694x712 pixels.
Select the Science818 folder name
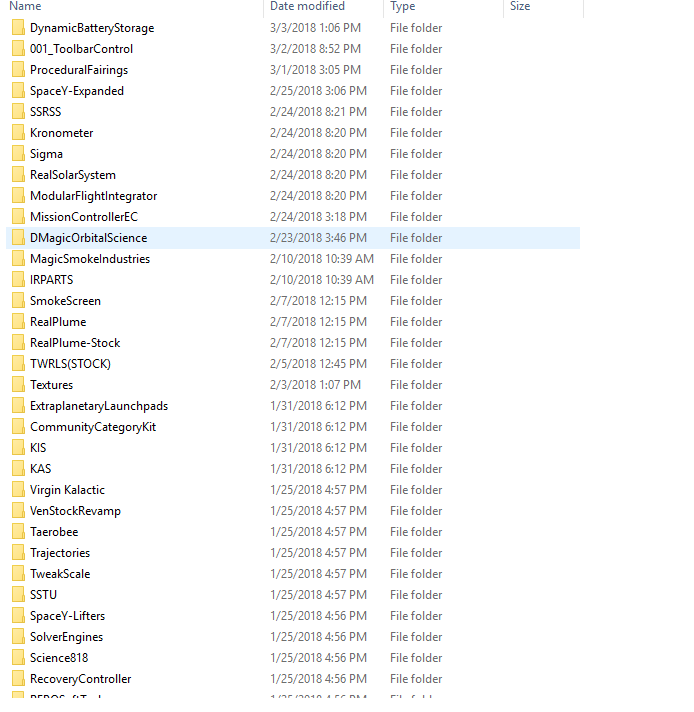[59, 658]
